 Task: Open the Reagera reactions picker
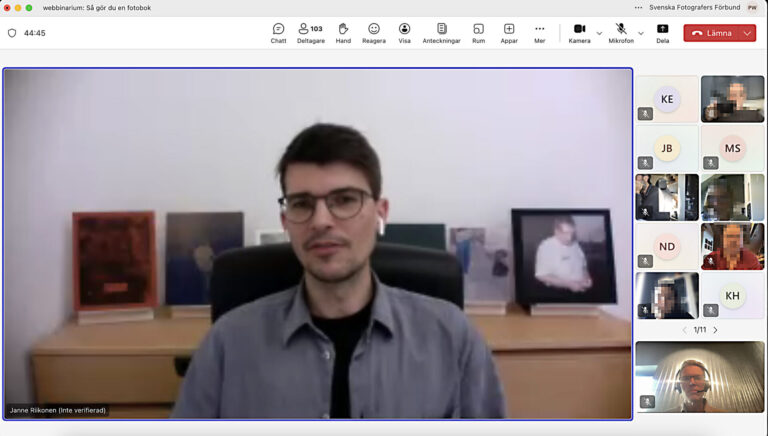(x=374, y=33)
